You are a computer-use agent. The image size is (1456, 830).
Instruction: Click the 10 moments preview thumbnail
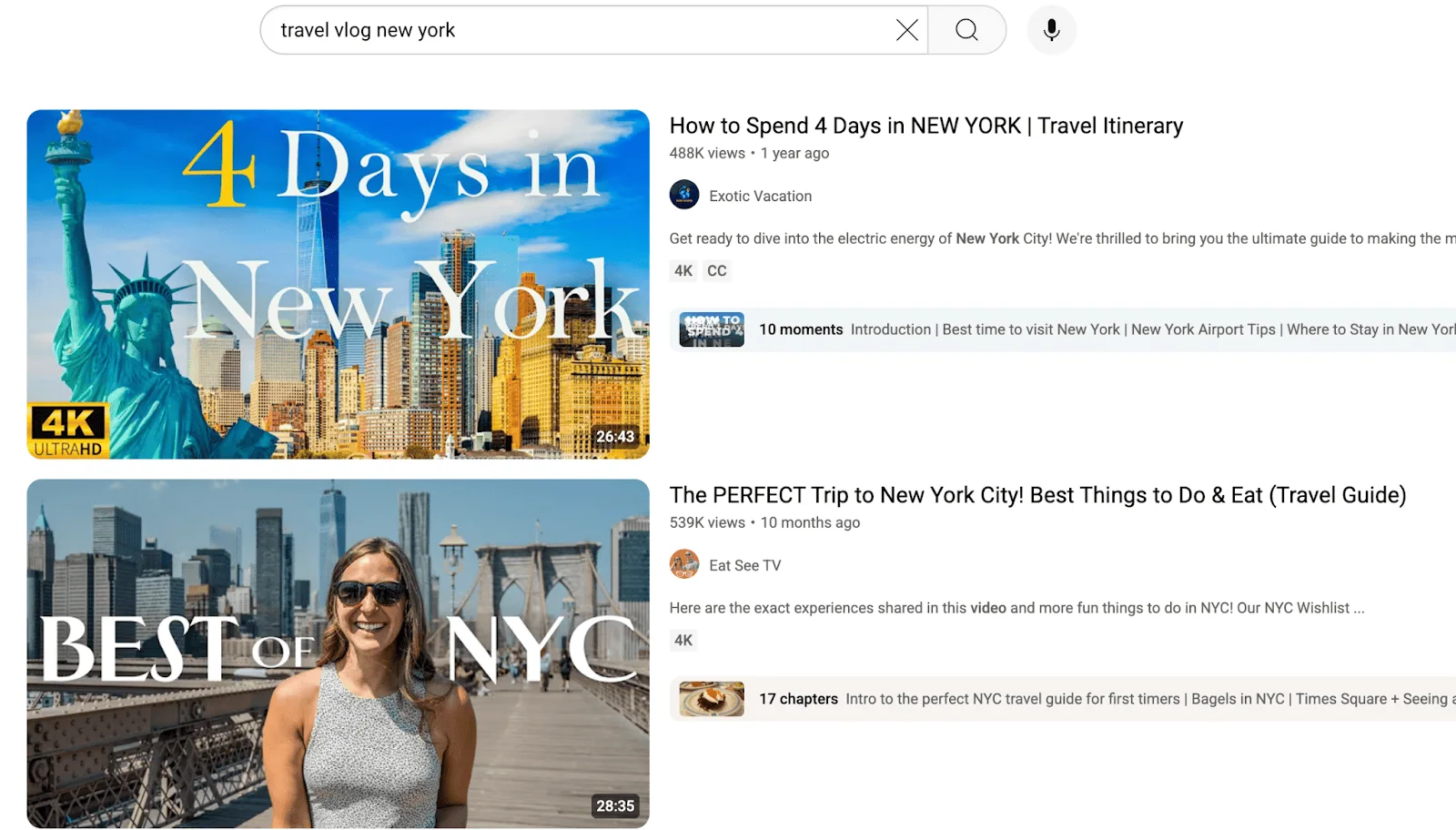click(712, 329)
